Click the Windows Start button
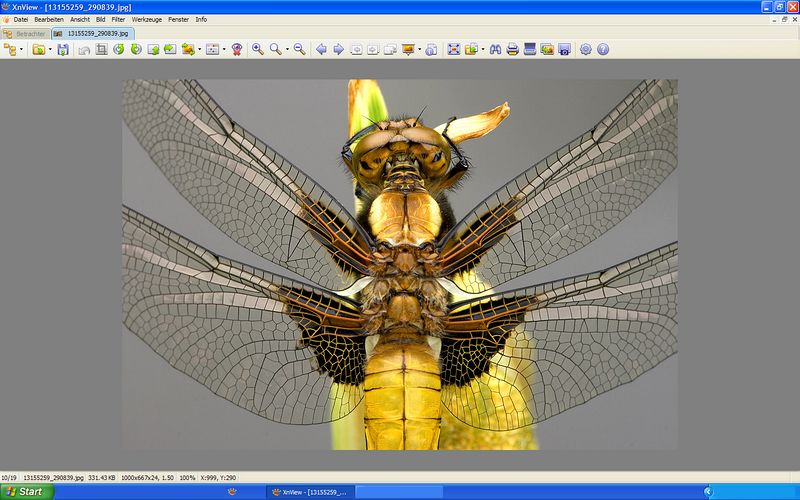This screenshot has width=800, height=500. click(24, 492)
